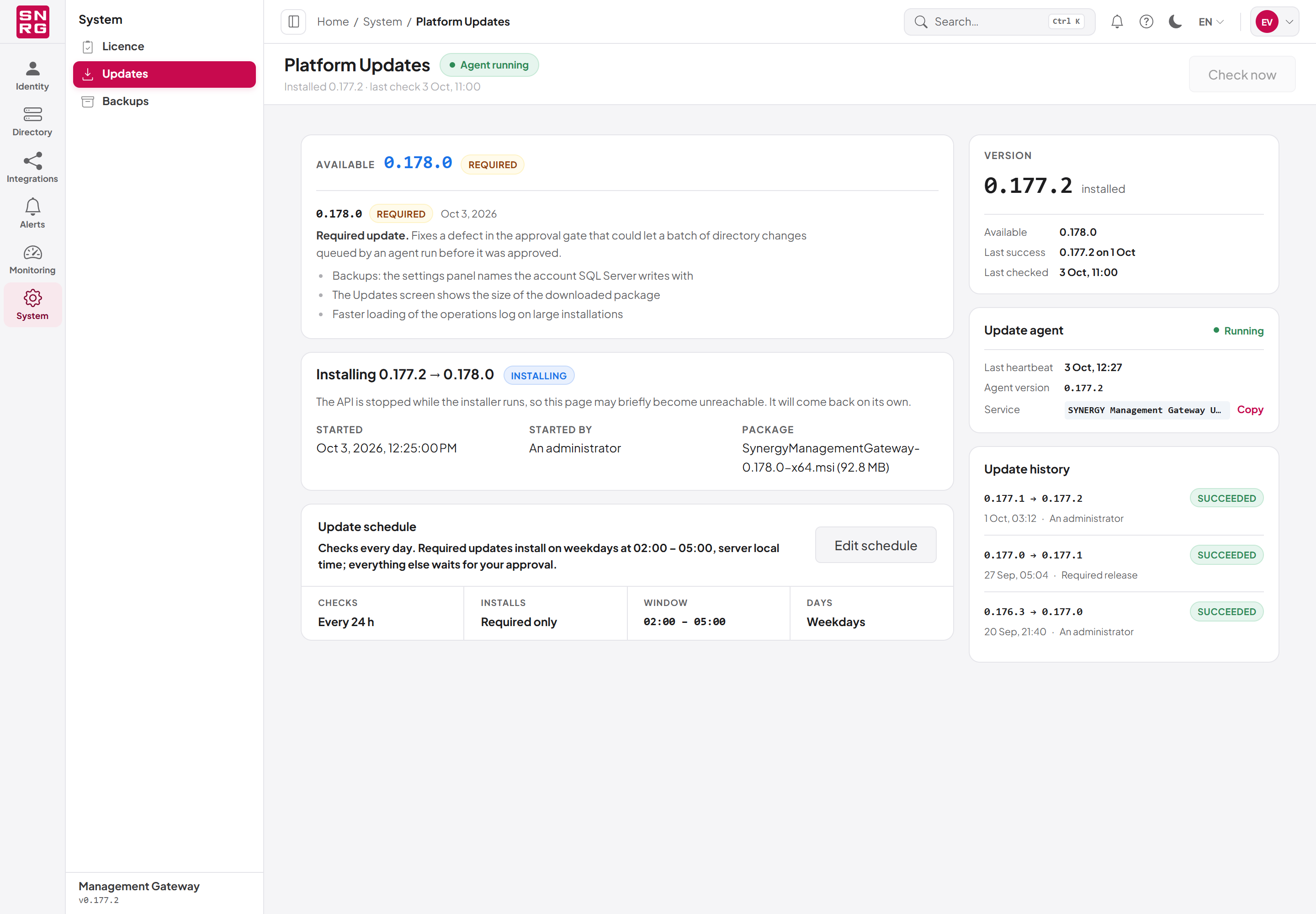
Task: Focus the Search input field
Action: [x=999, y=22]
